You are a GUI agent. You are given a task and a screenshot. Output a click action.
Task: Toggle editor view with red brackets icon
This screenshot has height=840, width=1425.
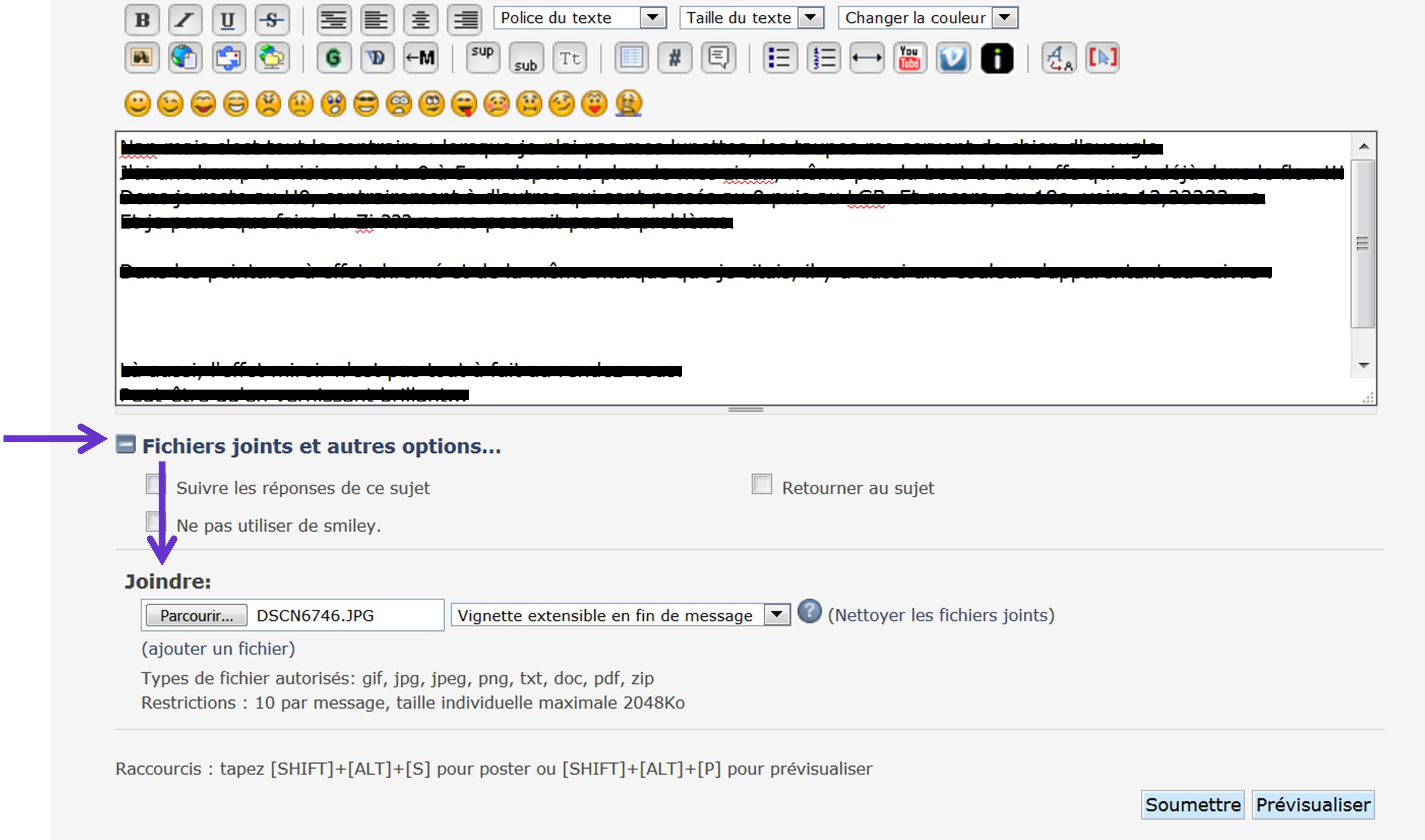[1102, 58]
